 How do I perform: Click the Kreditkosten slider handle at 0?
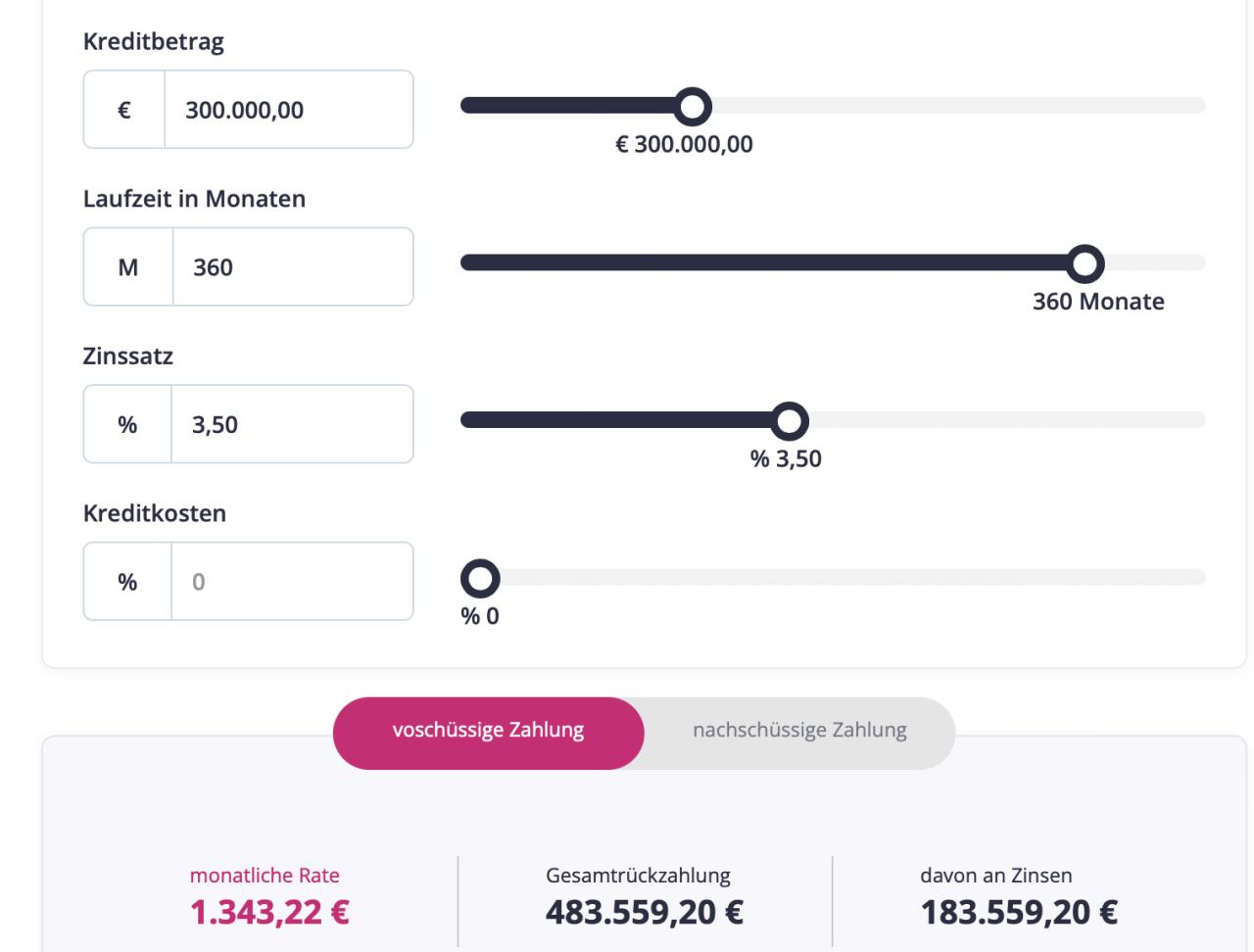480,578
